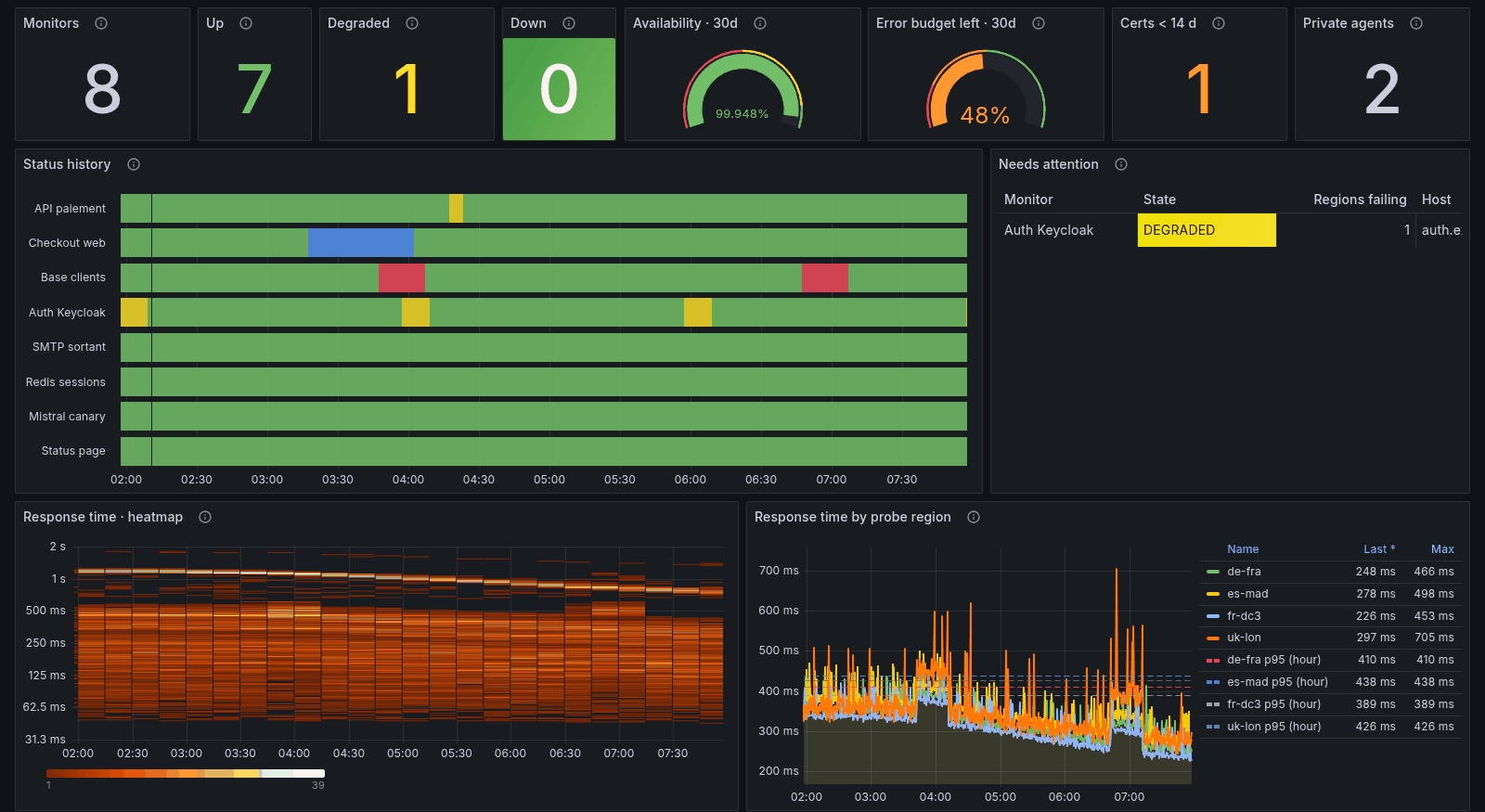Open Certs < 14 d info icon
This screenshot has height=812, width=1485.
coord(1219,23)
